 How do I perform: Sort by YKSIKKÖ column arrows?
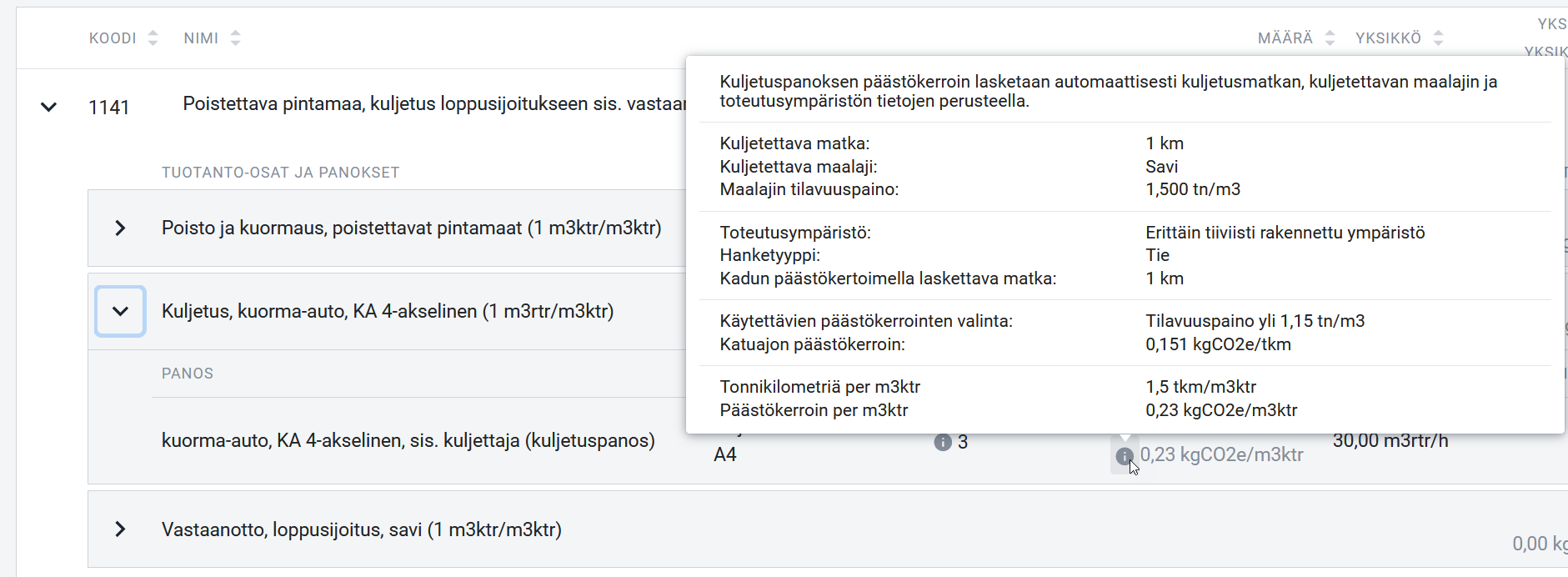coord(1438,38)
